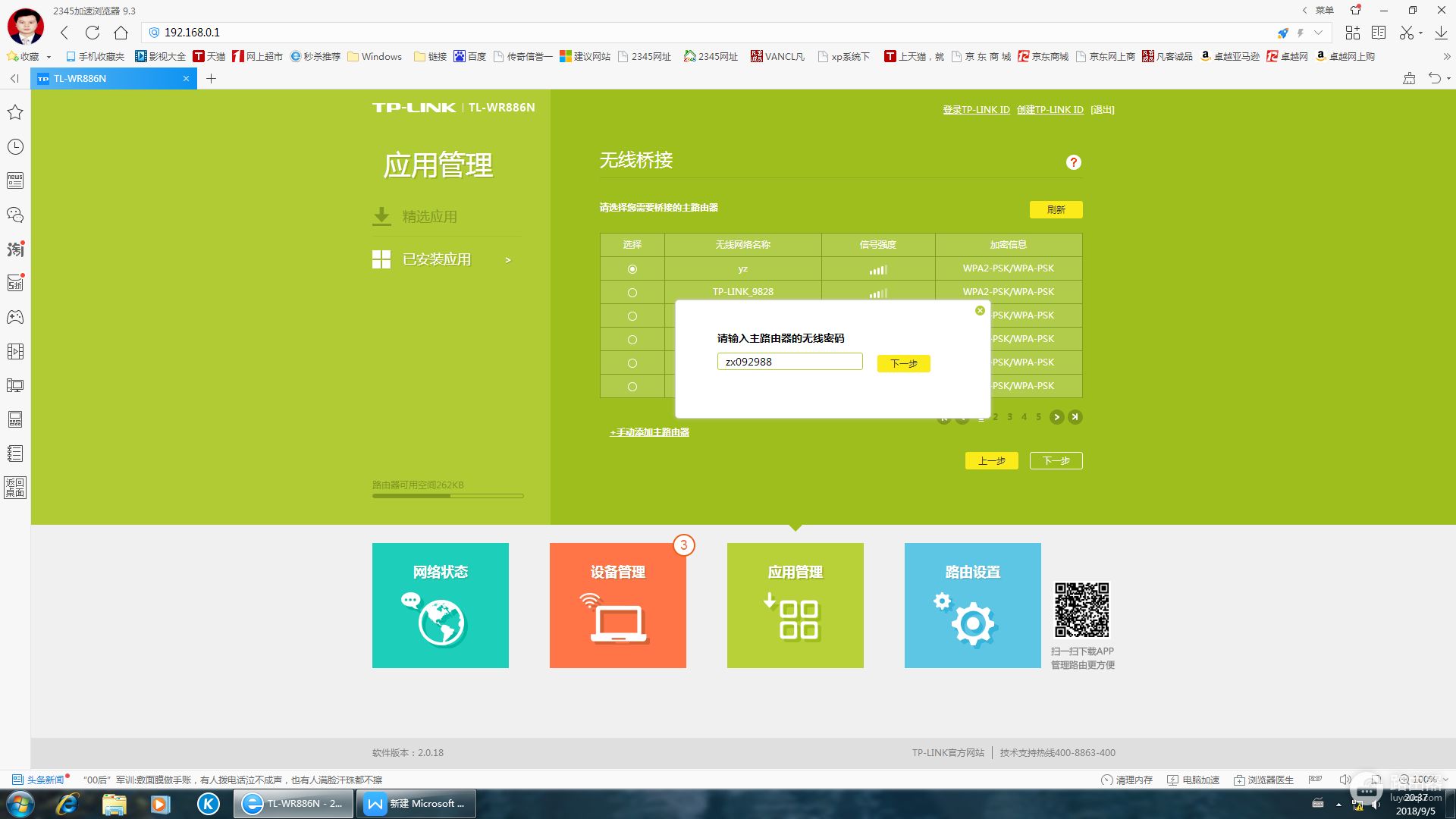Click the browser home icon
Screen dimensions: 1456x819
coord(121,33)
